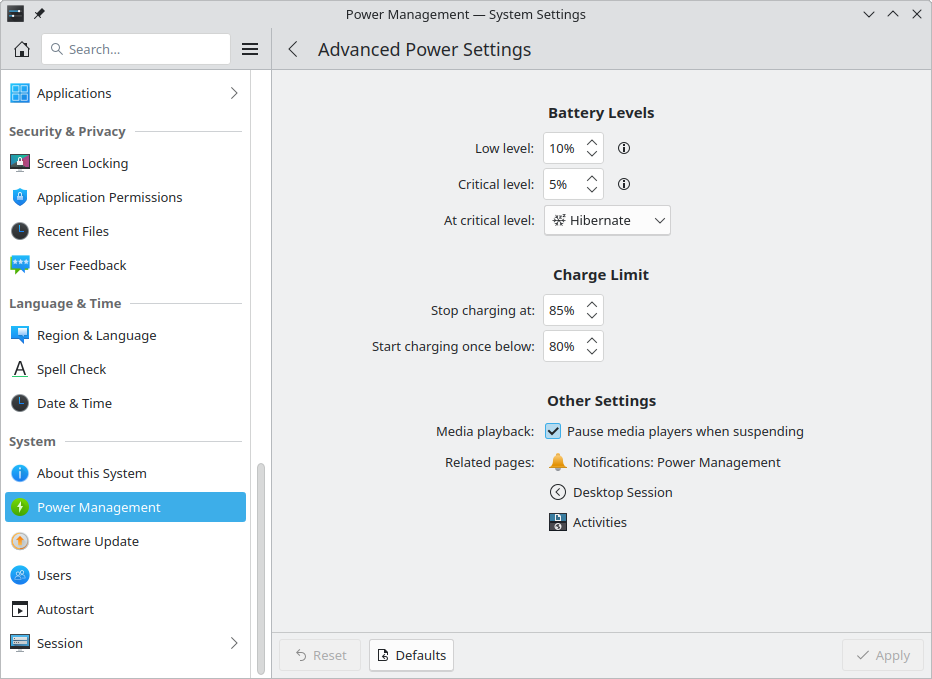Open the Desktop Session related page
This screenshot has height=679, width=932.
point(622,492)
